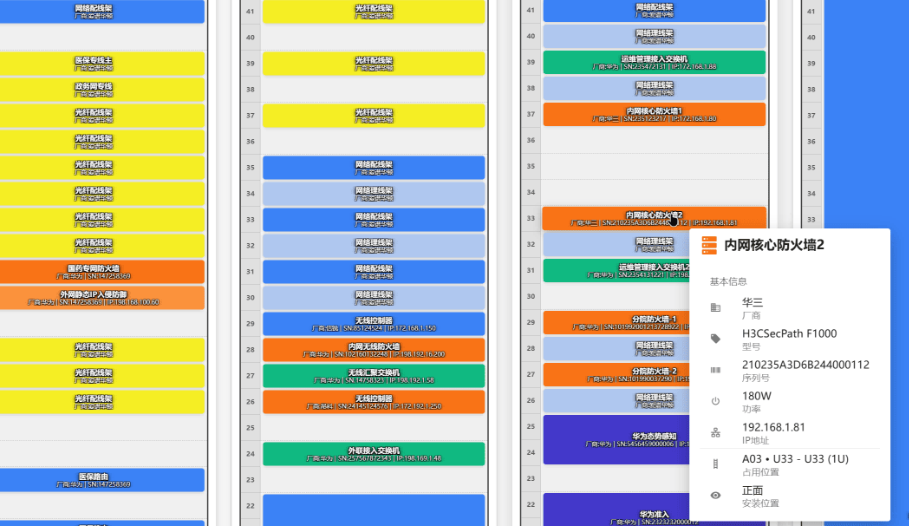The height and width of the screenshot is (526, 909).
Task: Click the power icon next to 180W
Action: pyautogui.click(x=715, y=401)
